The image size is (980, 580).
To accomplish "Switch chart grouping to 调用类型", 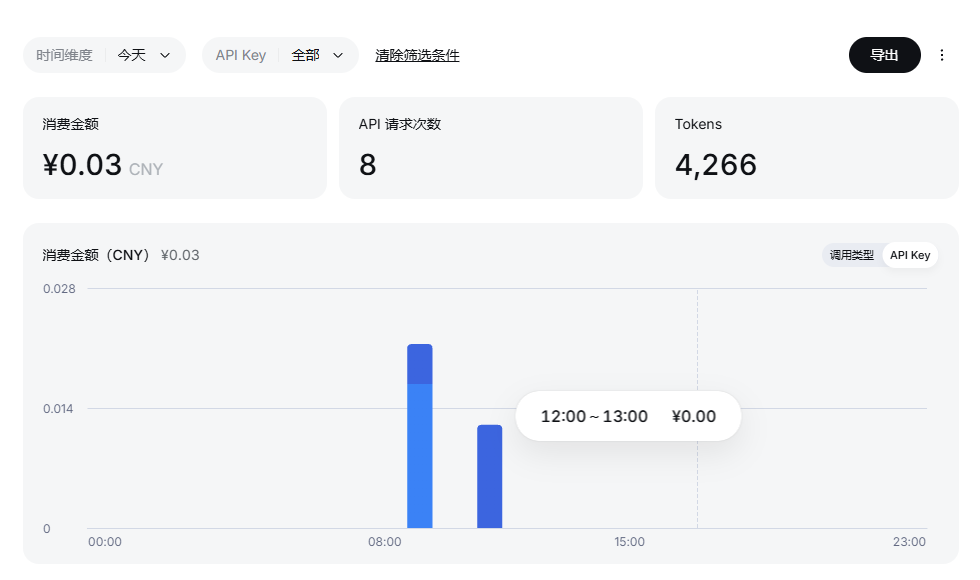I will coord(851,255).
